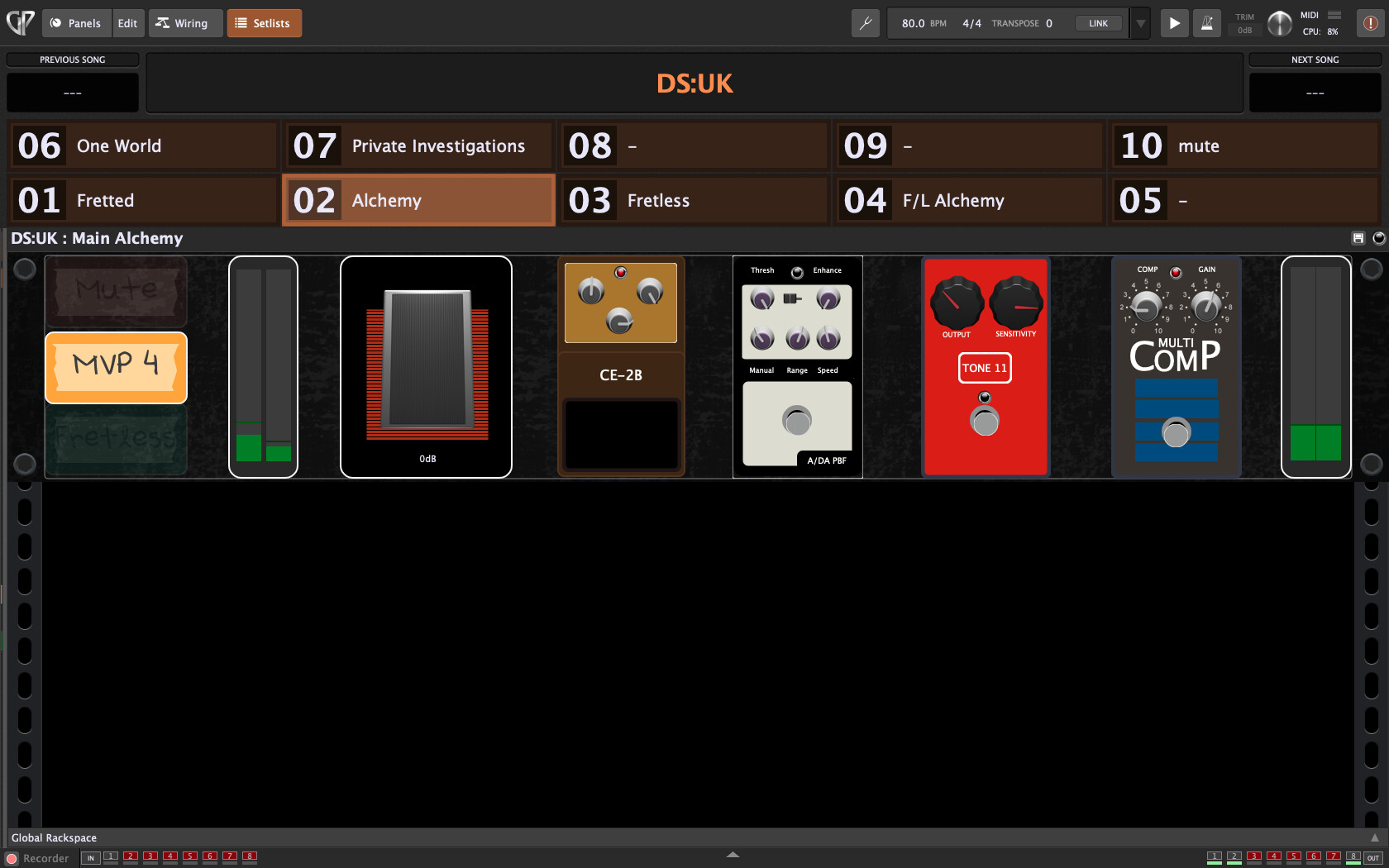This screenshot has height=868, width=1389.
Task: Turn the A/DA PBF Manual knob
Action: [x=762, y=337]
